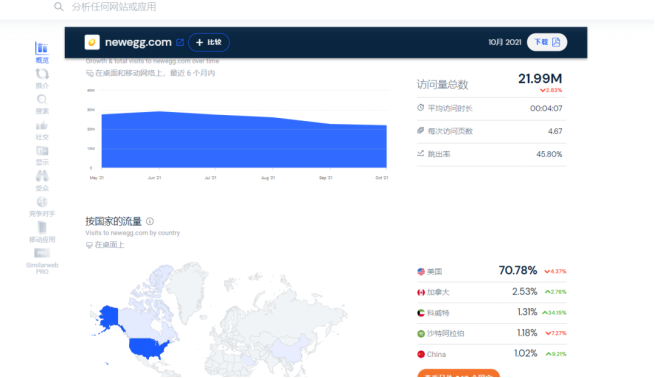
Task: Open the 竞争对手 competitors sidebar item
Action: point(42,207)
